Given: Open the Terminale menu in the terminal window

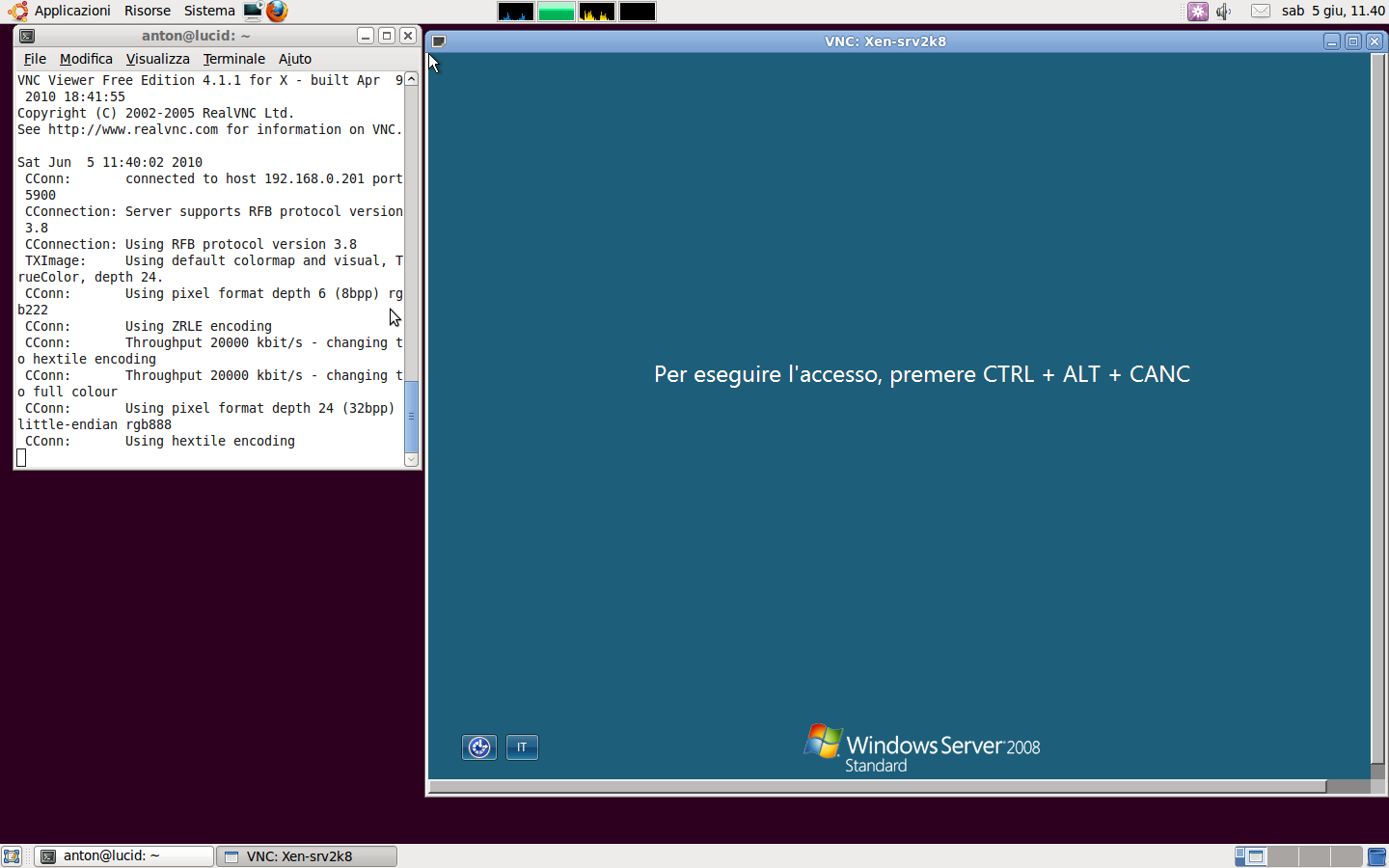Looking at the screenshot, I should [233, 59].
